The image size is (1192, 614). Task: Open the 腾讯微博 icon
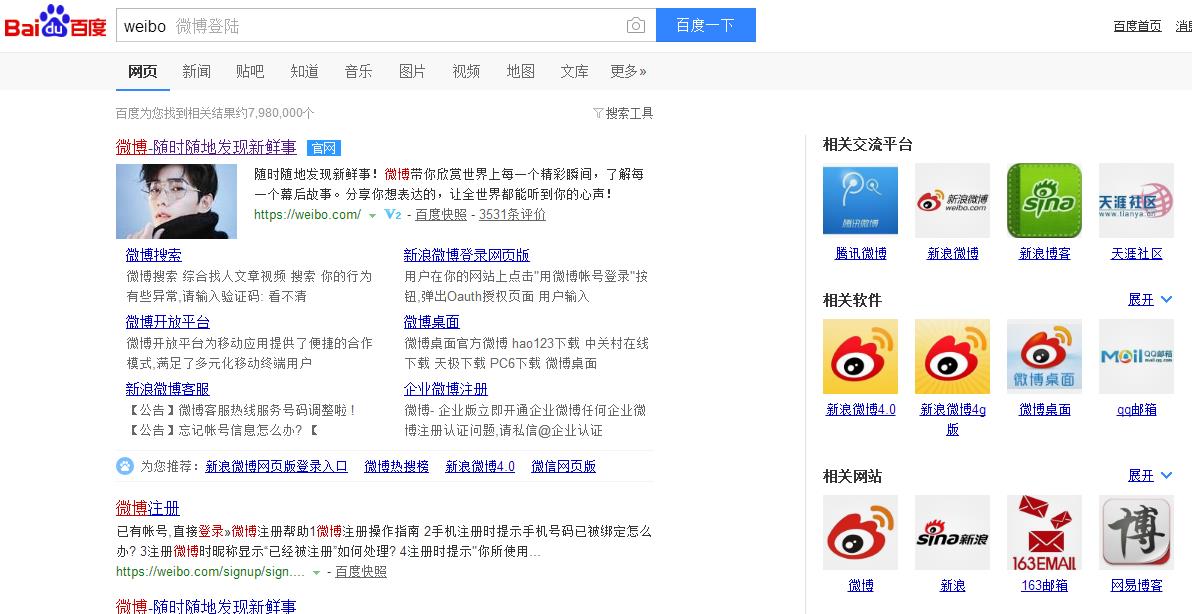[x=860, y=201]
